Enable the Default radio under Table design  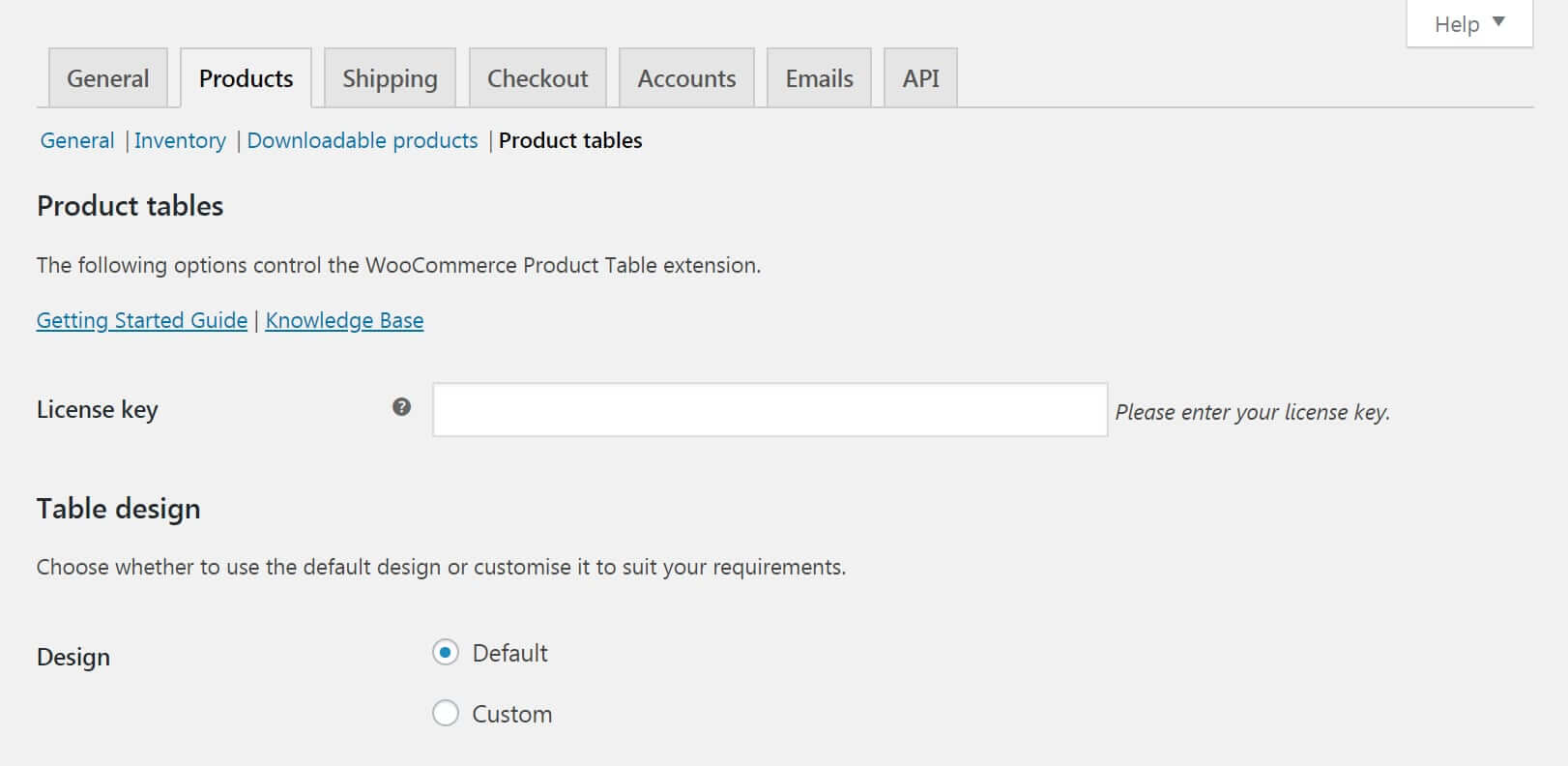pos(445,653)
